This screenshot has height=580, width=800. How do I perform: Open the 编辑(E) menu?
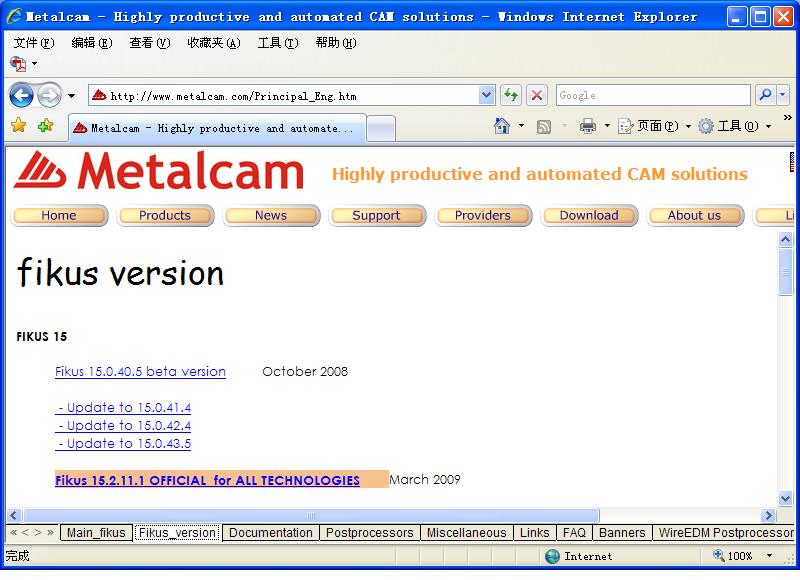92,43
